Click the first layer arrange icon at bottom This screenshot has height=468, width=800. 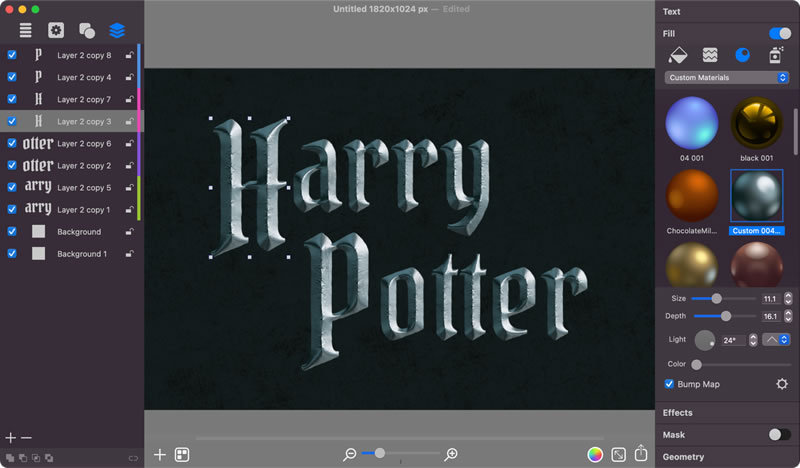point(10,458)
